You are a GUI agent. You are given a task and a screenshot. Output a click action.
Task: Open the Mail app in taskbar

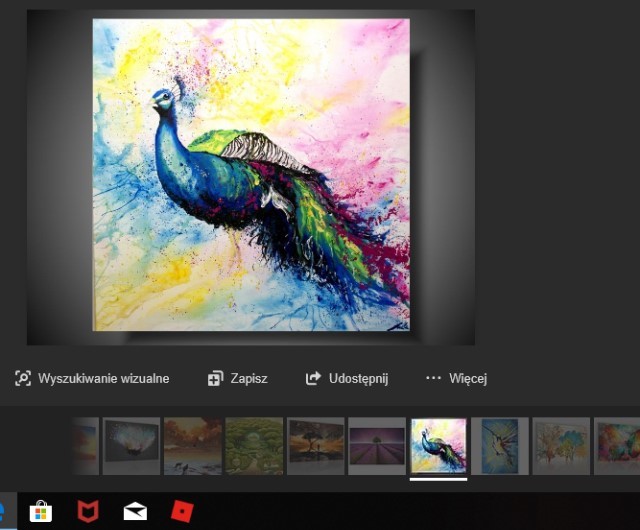(x=134, y=512)
